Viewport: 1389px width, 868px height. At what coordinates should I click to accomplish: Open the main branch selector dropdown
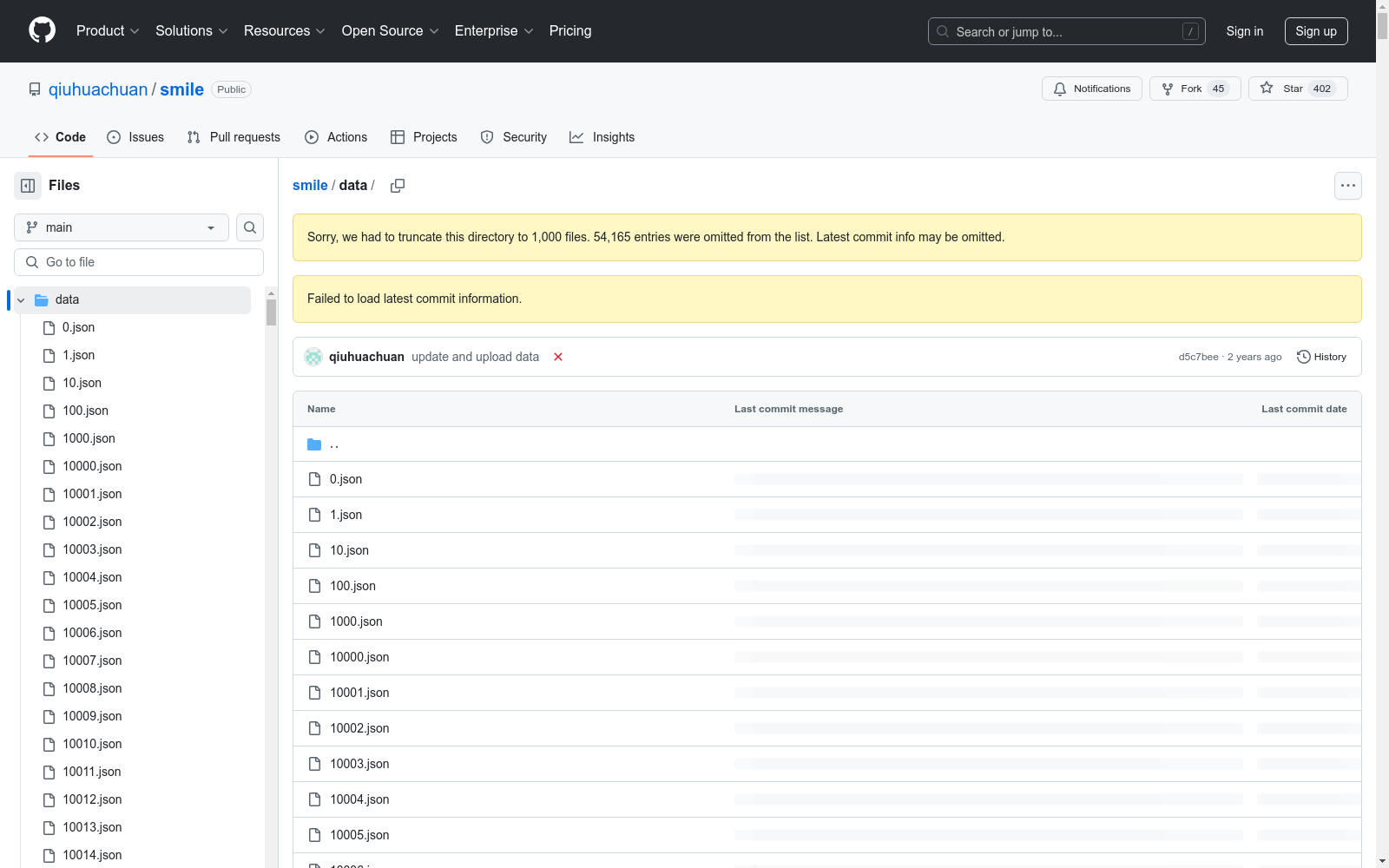tap(122, 227)
